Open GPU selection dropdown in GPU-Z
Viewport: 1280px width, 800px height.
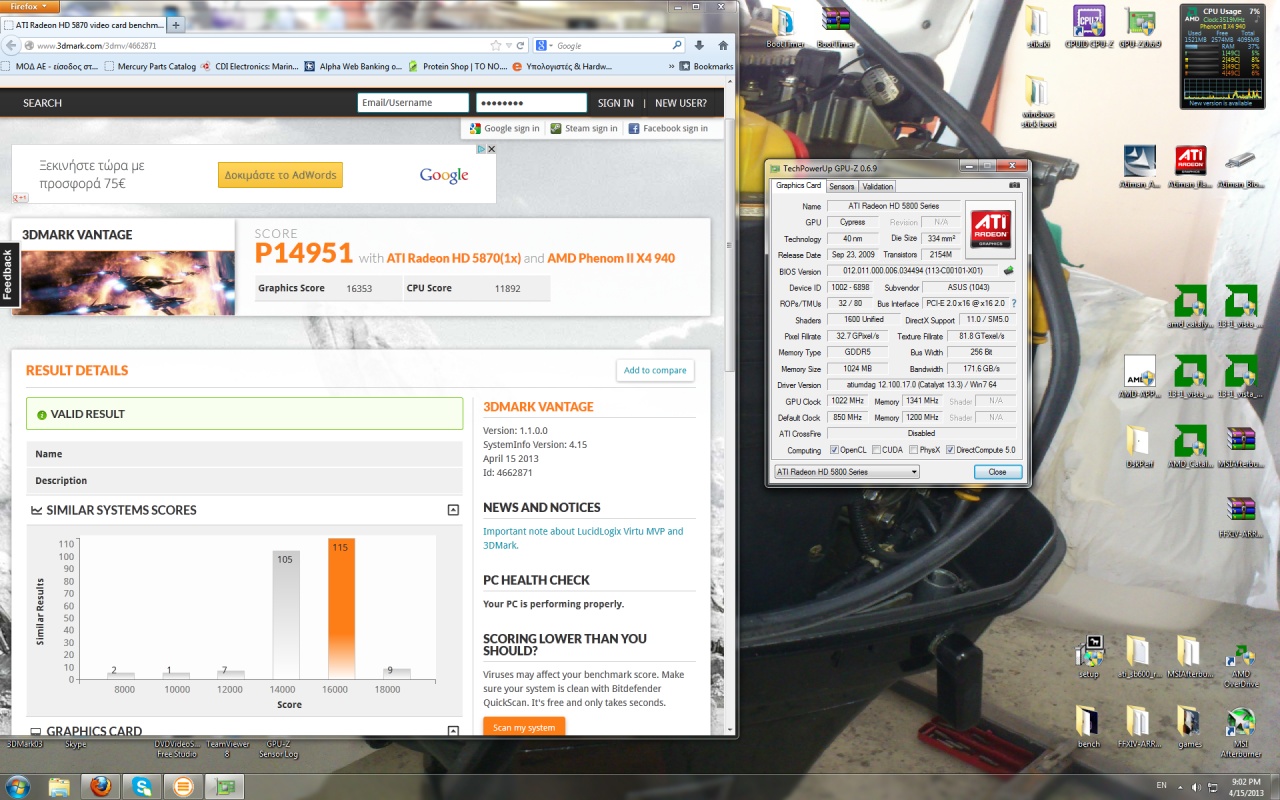[846, 472]
